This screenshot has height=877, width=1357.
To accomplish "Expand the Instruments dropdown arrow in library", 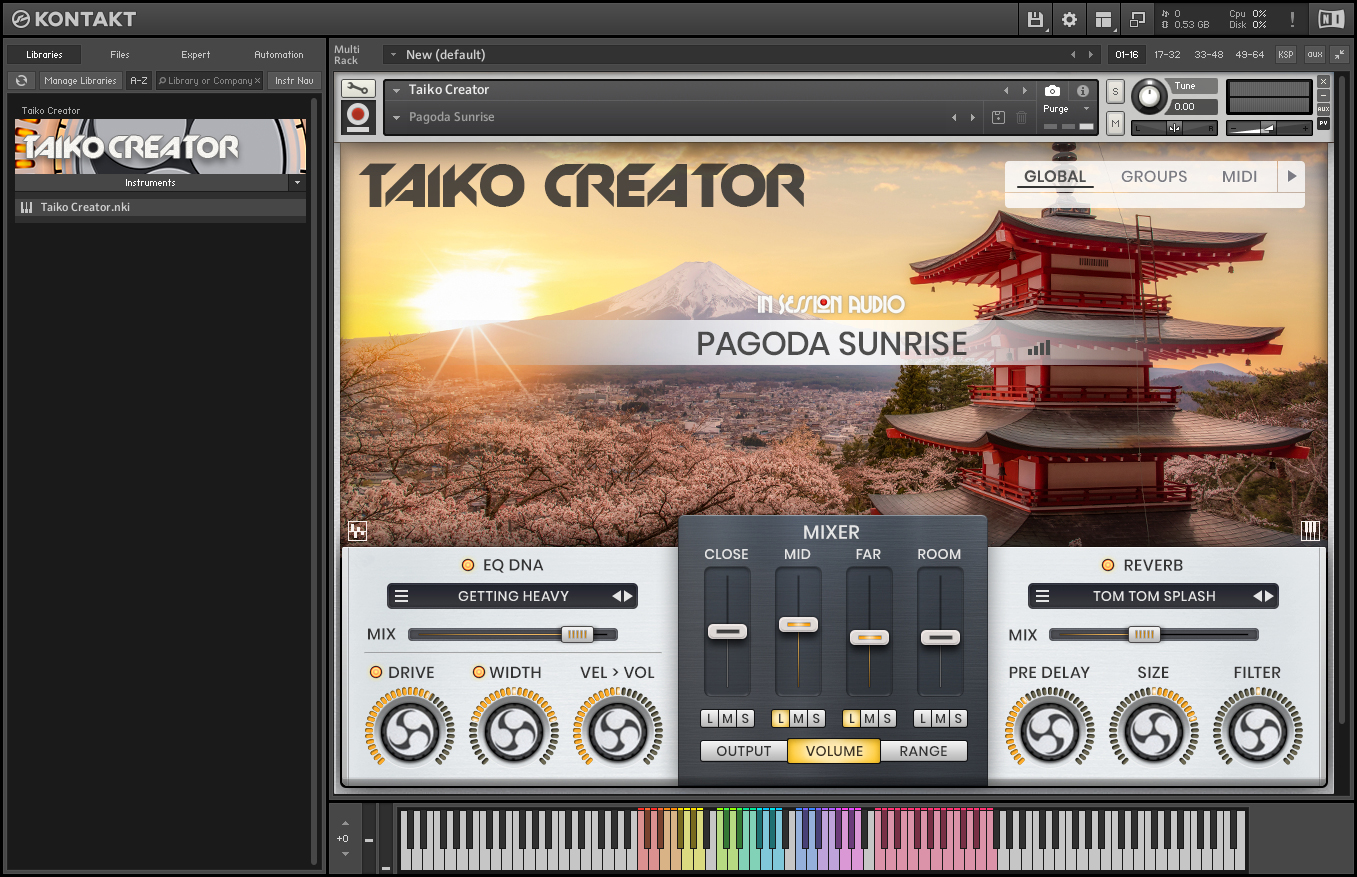I will coord(297,183).
